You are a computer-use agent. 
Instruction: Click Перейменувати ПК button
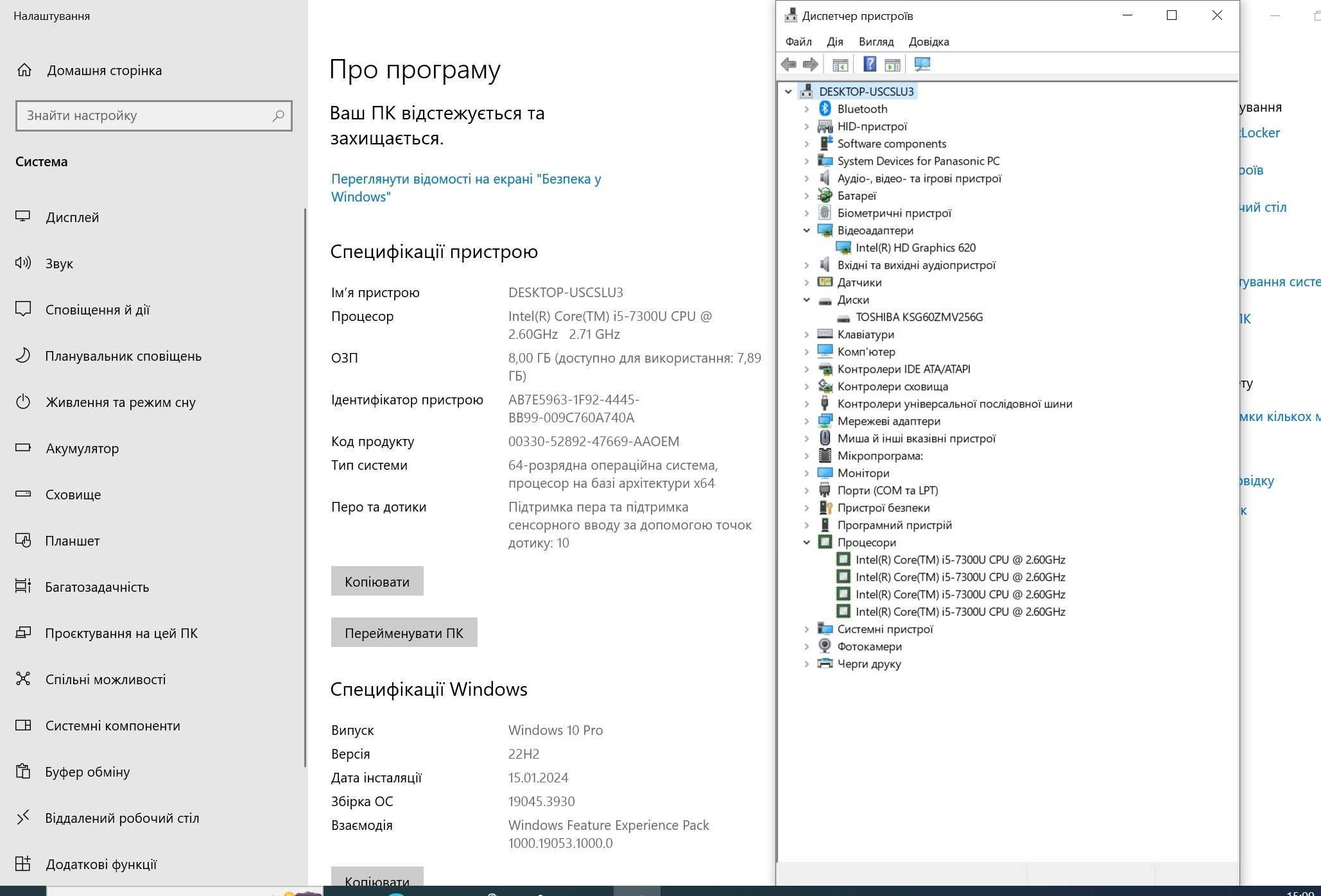point(404,632)
